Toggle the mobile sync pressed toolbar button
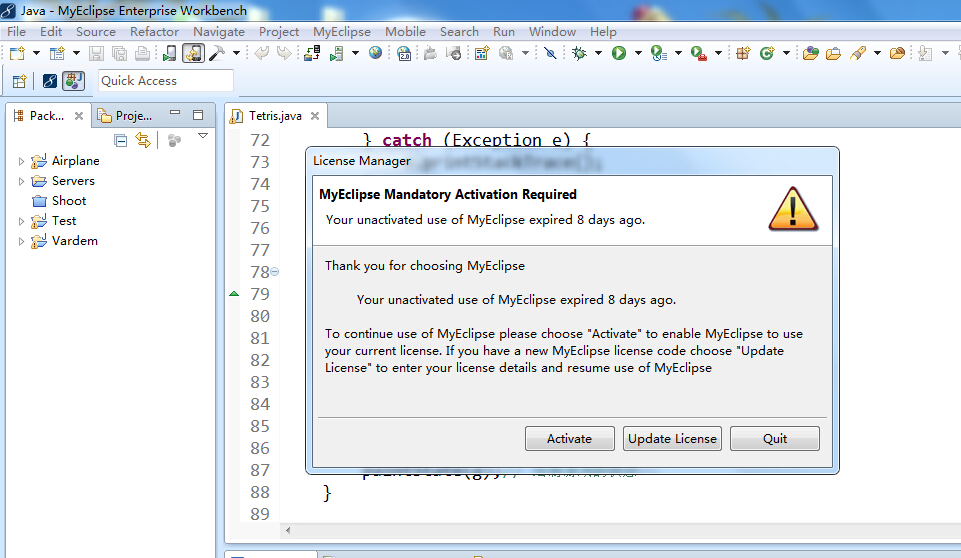This screenshot has height=558, width=961. tap(193, 53)
